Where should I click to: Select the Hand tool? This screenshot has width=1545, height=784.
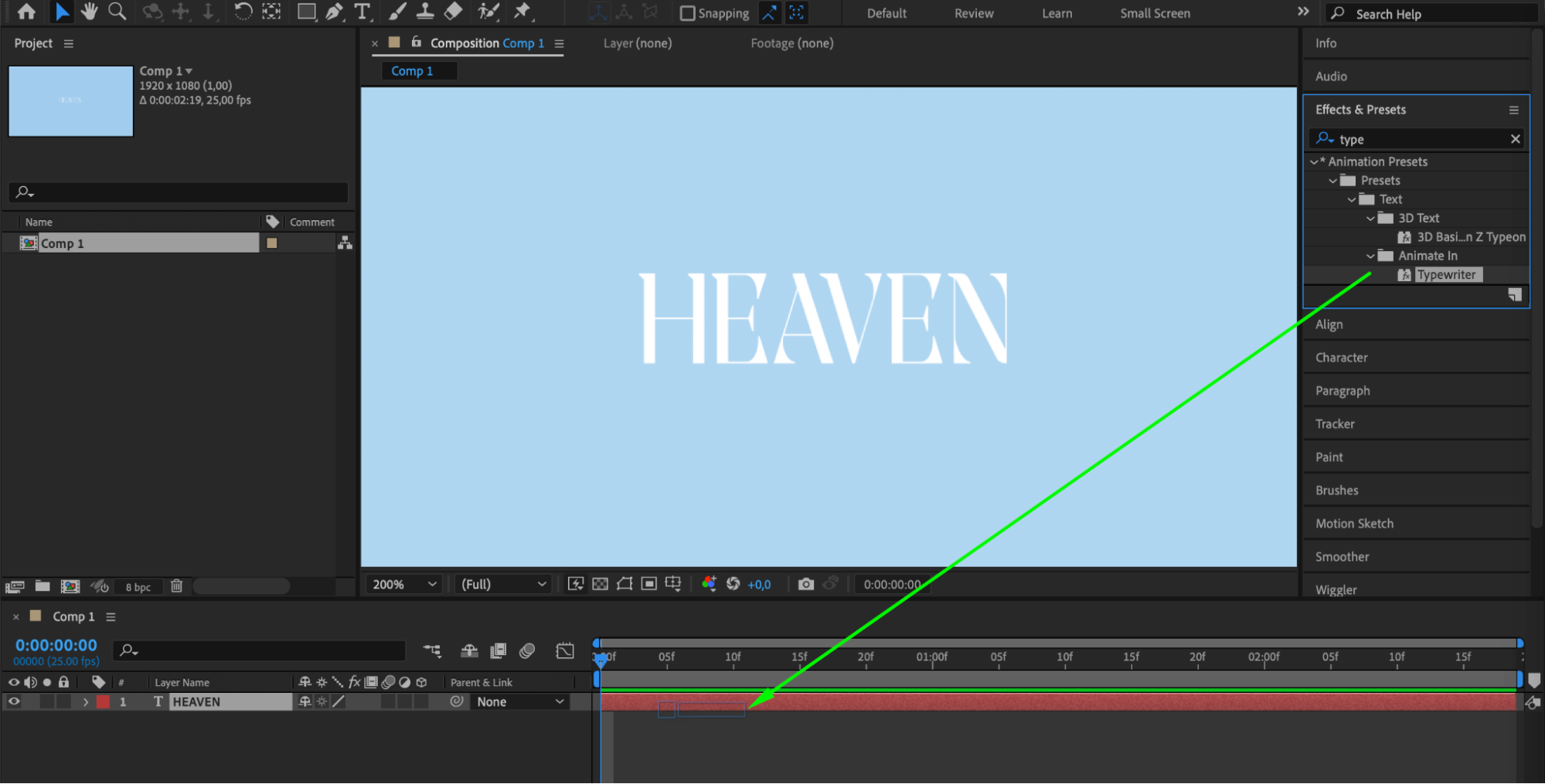90,12
